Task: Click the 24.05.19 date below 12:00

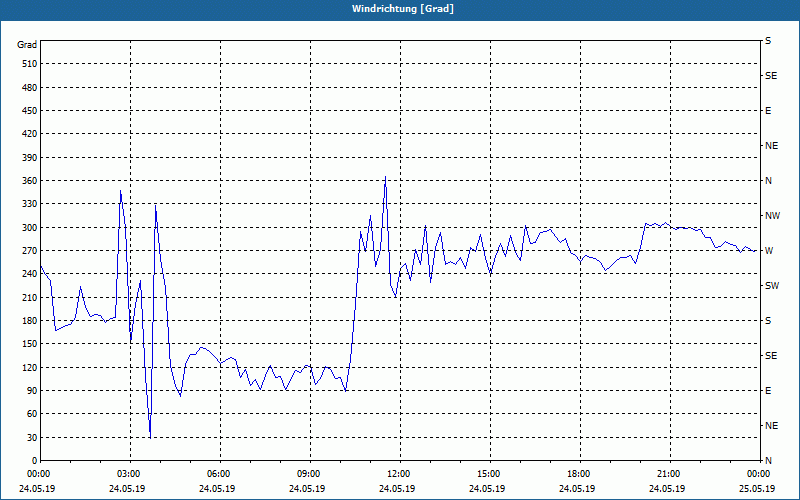Action: coord(396,489)
